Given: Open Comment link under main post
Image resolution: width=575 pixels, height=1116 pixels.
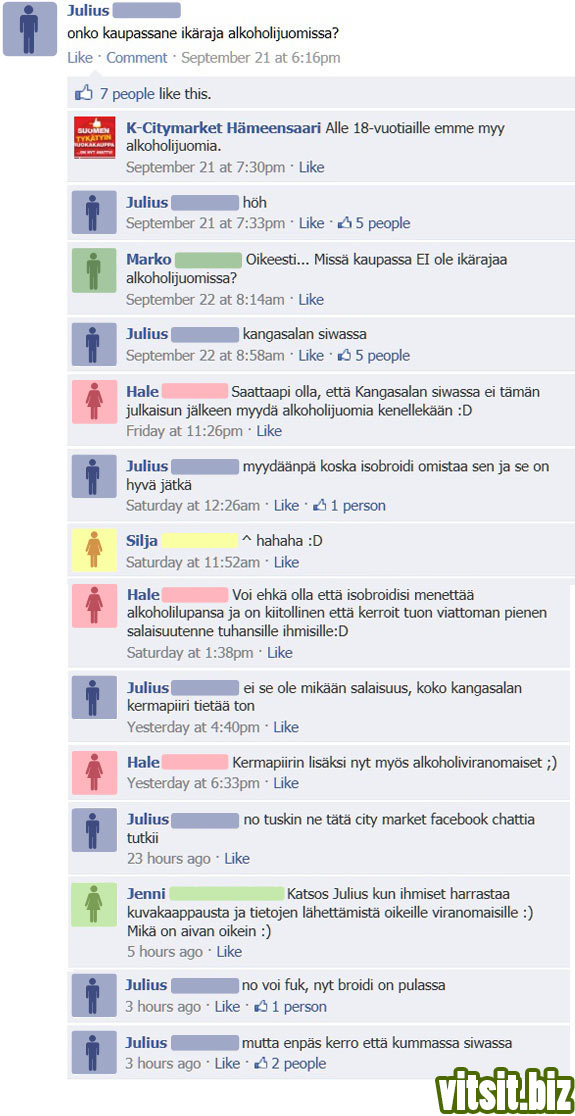Looking at the screenshot, I should pos(137,58).
